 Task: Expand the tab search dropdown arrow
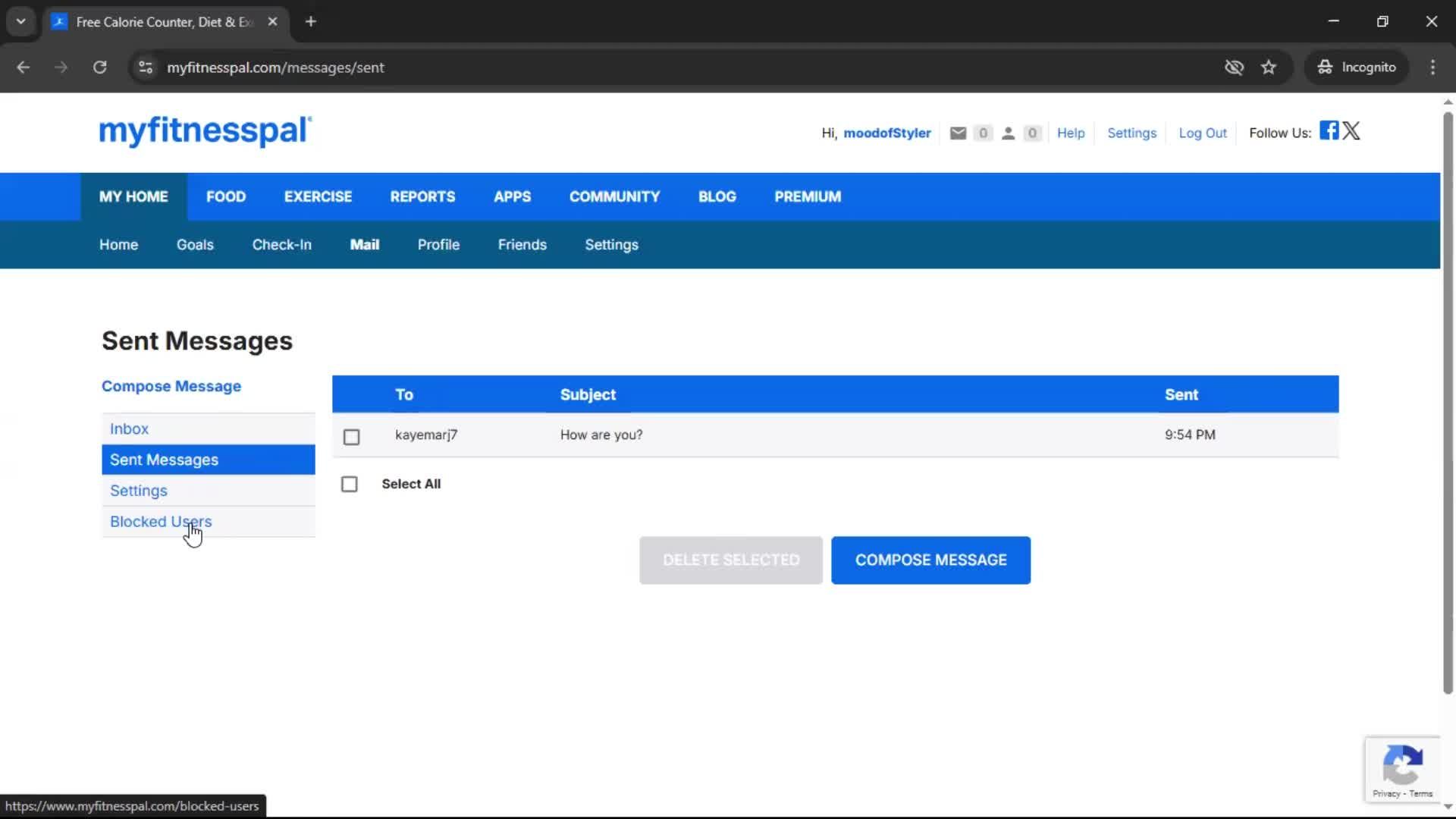coord(20,22)
